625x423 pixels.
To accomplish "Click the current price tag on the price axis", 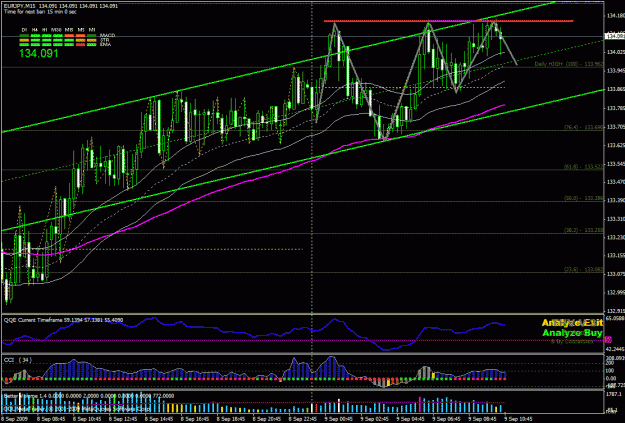I will click(x=615, y=36).
